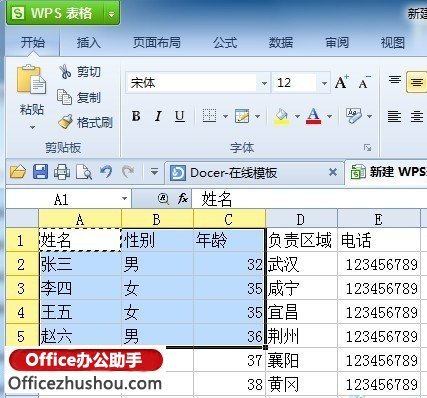The width and height of the screenshot is (427, 398).
Task: Click the formula bar showing 姓名
Action: pos(309,199)
